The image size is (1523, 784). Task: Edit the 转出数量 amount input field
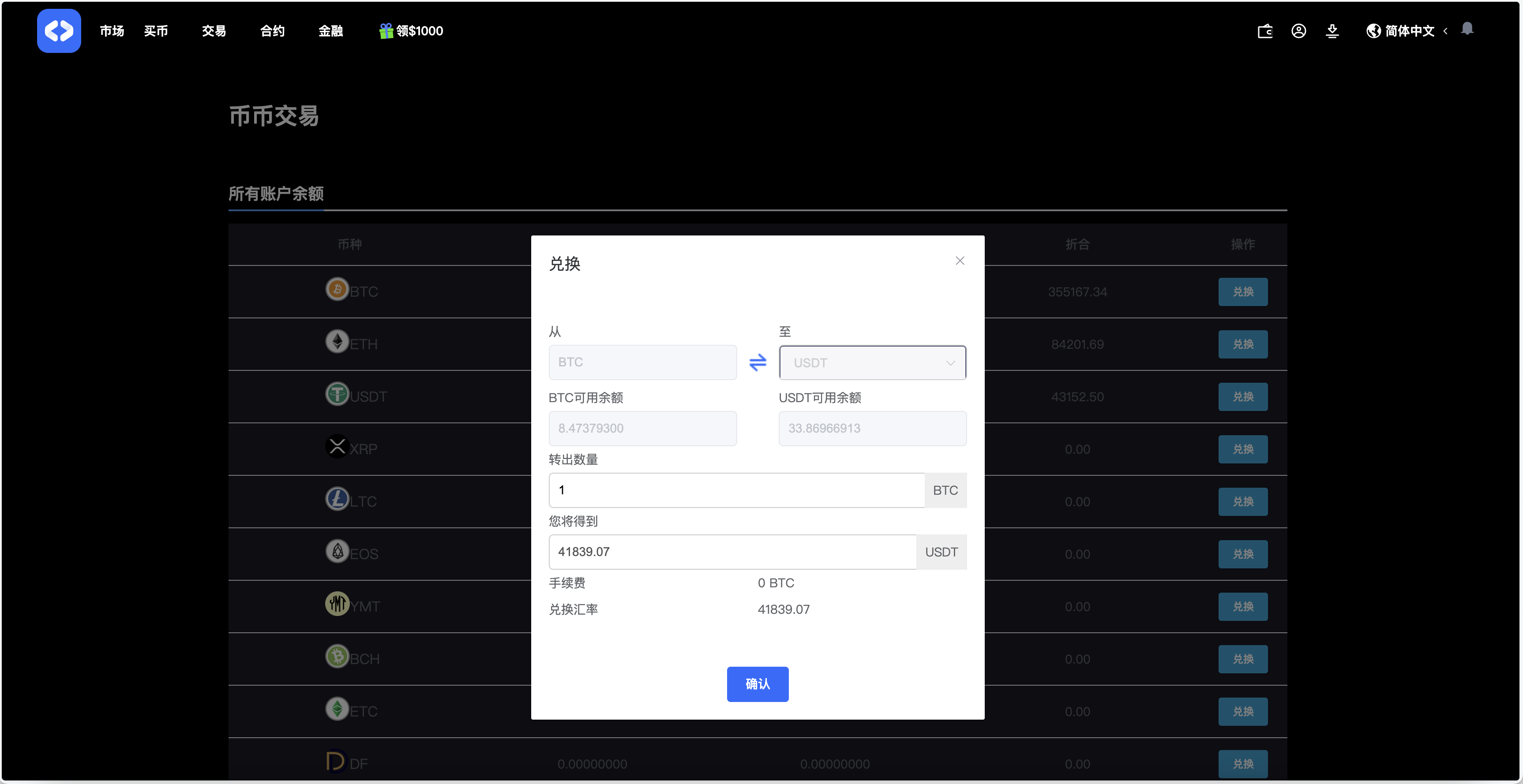tap(735, 490)
